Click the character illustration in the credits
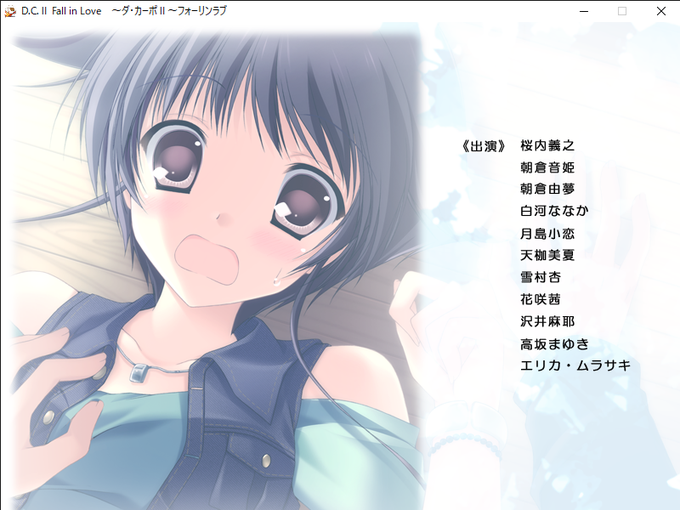The width and height of the screenshot is (680, 510). pyautogui.click(x=215, y=269)
